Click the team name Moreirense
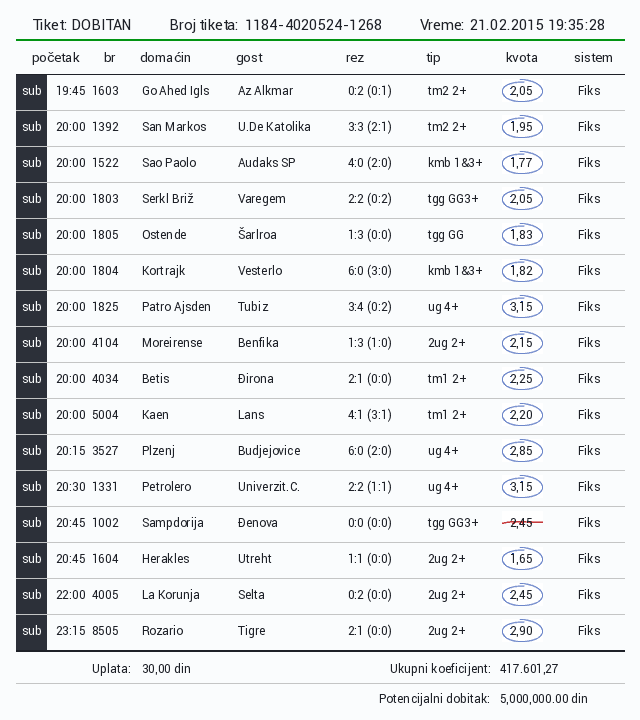Screen dimensions: 640x720 [x=172, y=343]
